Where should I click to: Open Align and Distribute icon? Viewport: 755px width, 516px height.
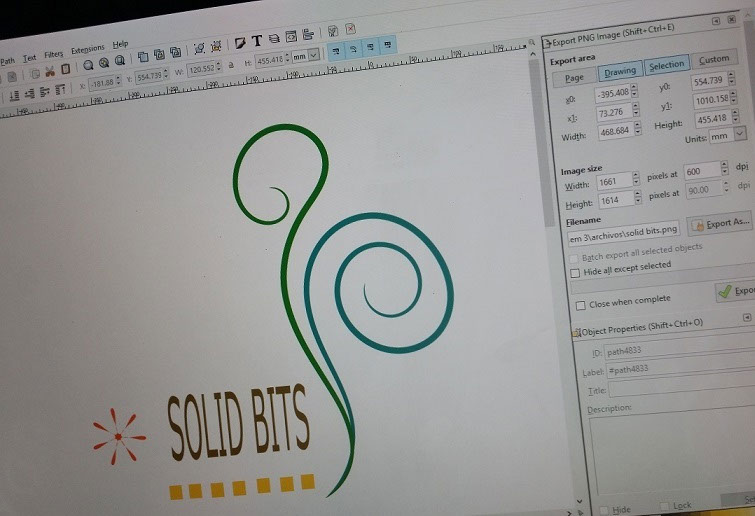click(x=308, y=34)
